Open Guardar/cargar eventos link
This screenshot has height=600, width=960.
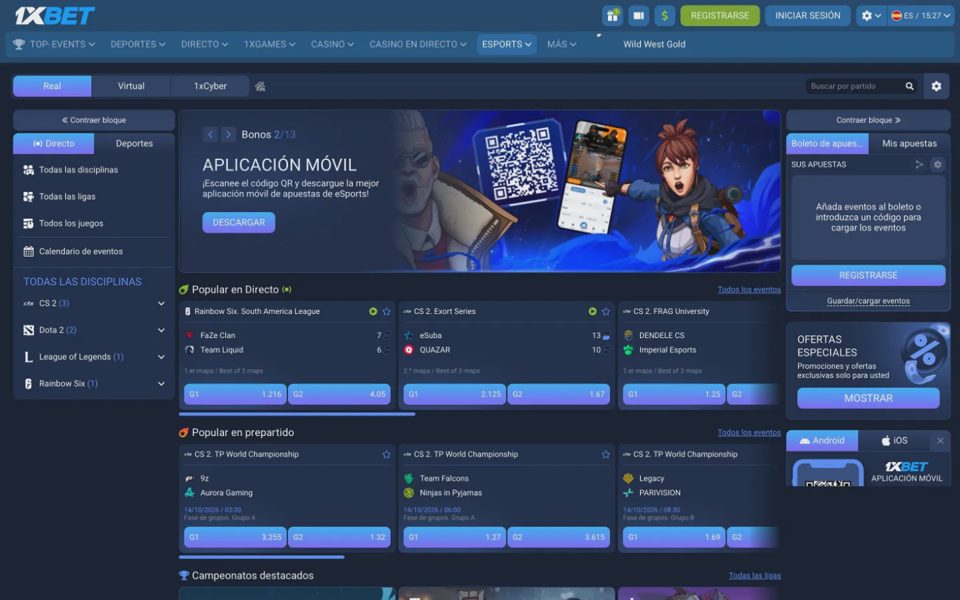(x=868, y=301)
